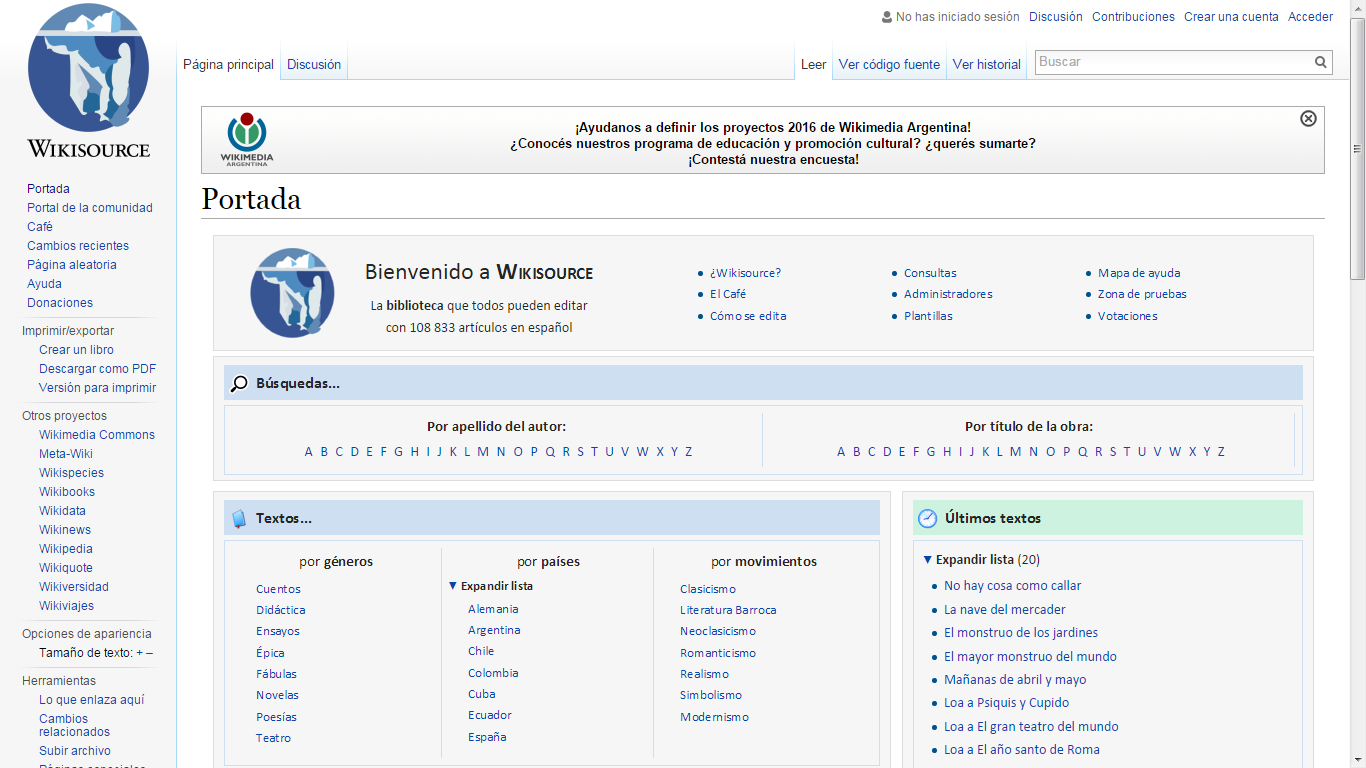
Task: Select letter M under apellido del autor
Action: (483, 452)
